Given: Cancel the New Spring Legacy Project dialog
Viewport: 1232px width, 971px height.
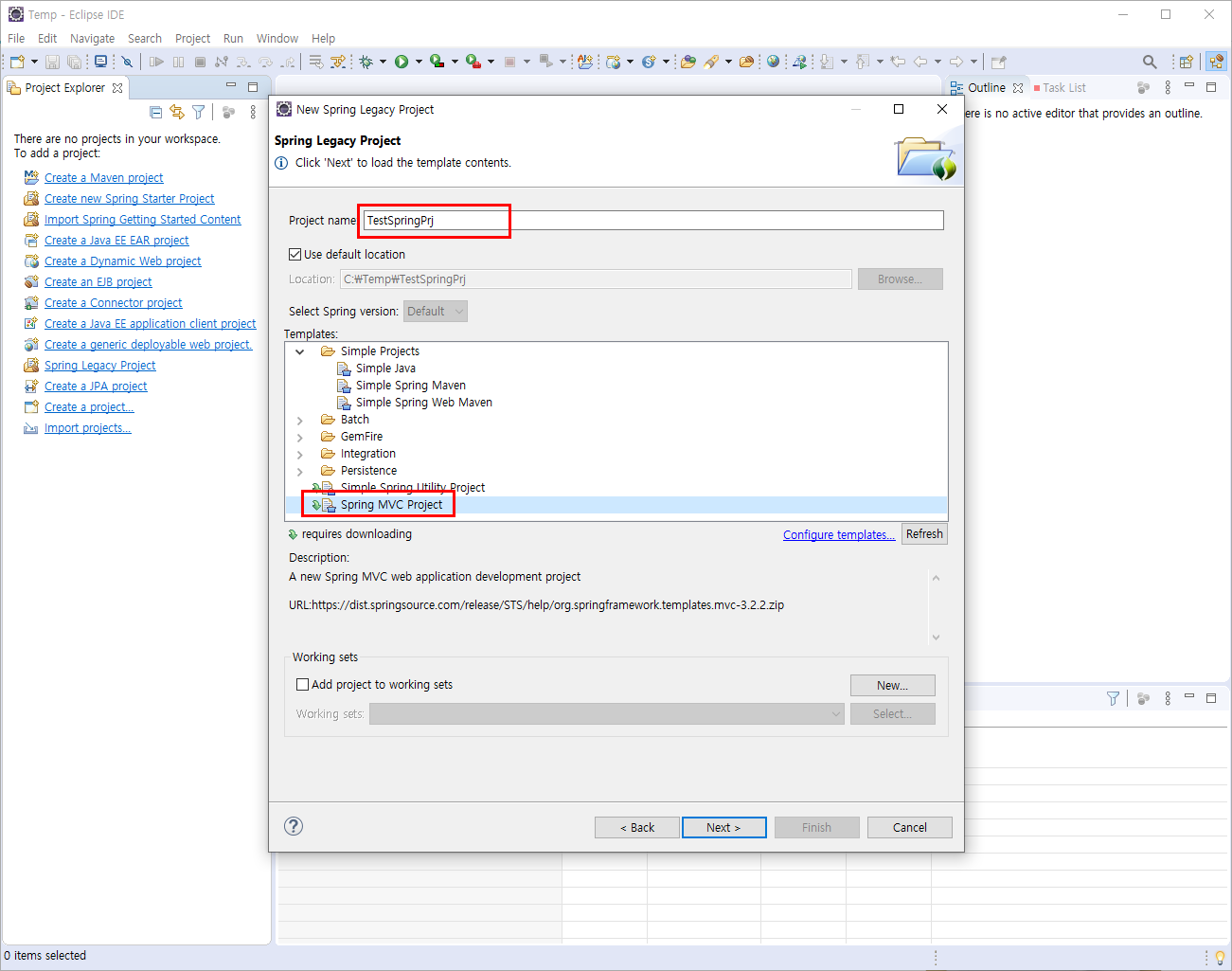Looking at the screenshot, I should click(910, 827).
